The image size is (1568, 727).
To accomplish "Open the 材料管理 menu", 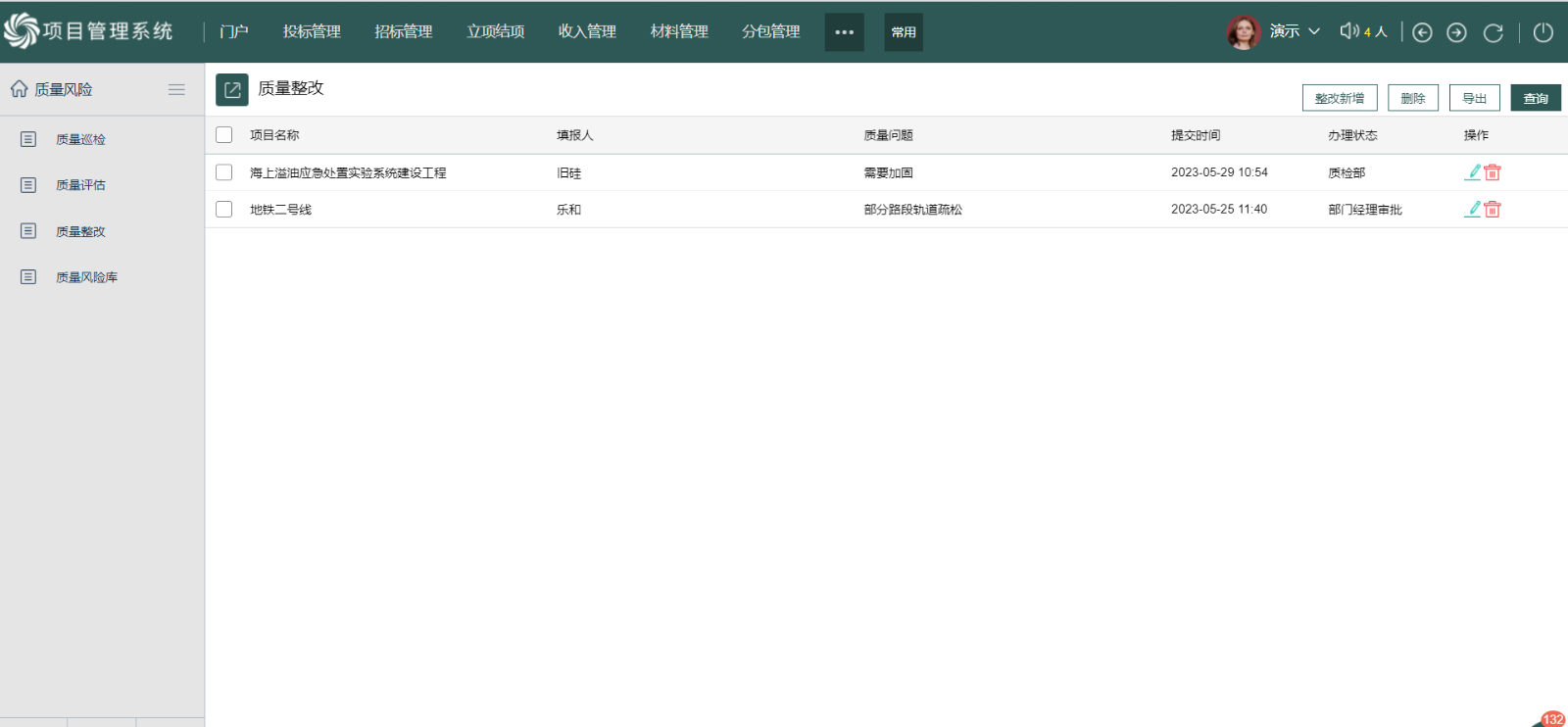I will (679, 31).
